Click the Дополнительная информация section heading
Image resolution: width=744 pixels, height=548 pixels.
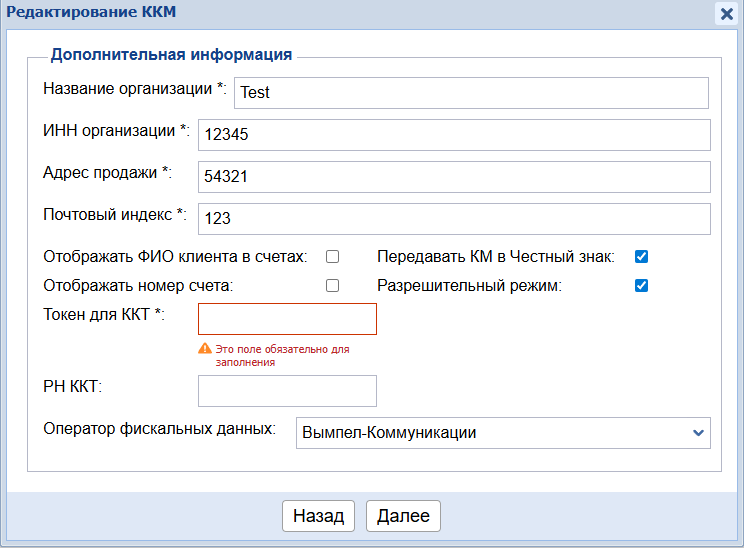point(171,55)
